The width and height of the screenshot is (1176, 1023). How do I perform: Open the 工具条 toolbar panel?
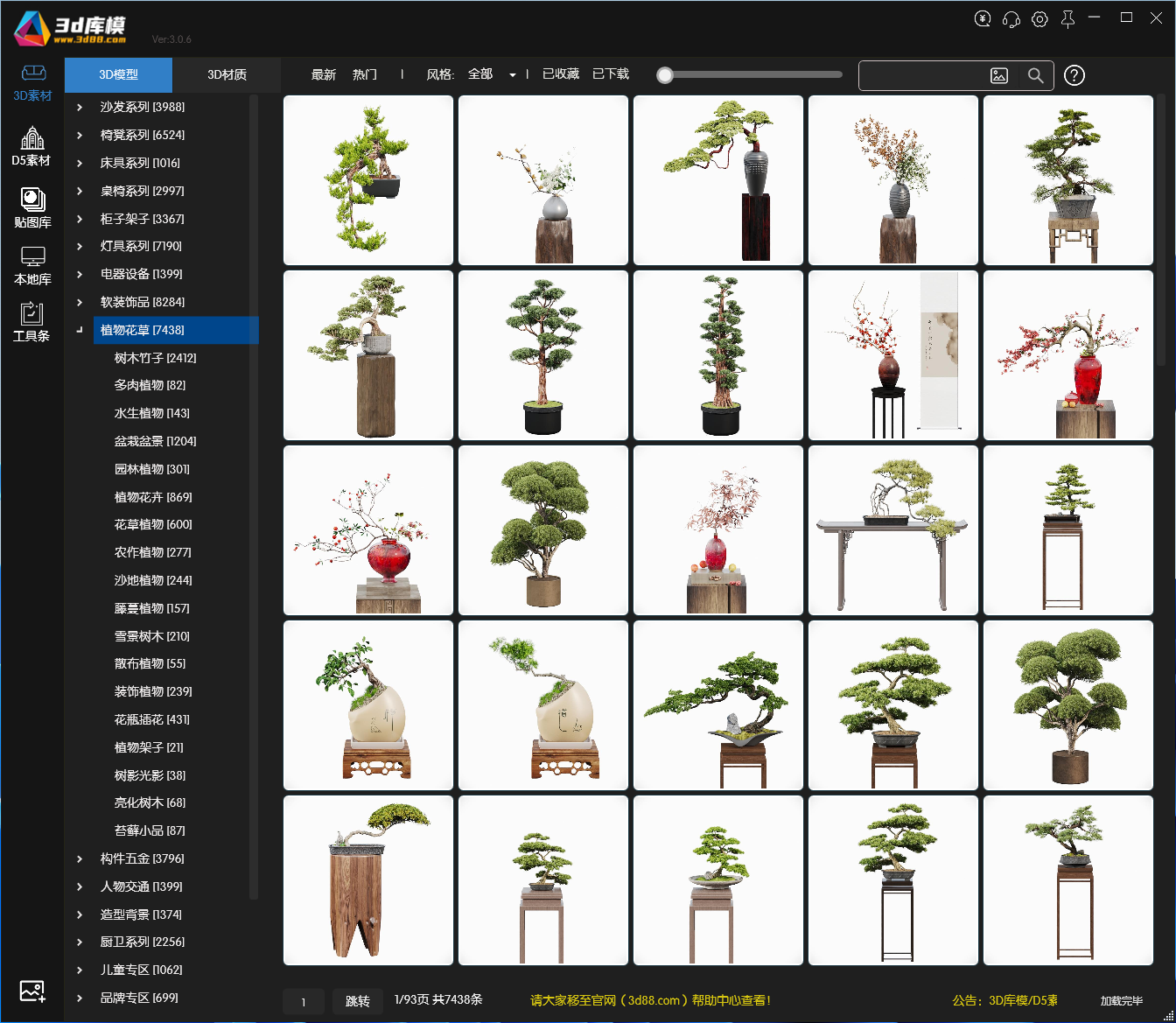coord(32,321)
